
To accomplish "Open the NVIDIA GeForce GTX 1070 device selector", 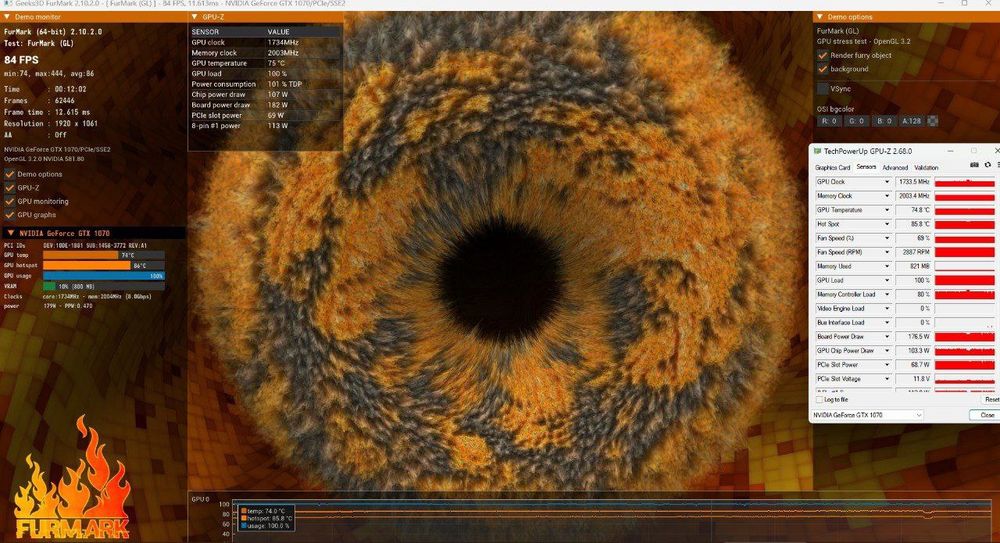I will [x=867, y=415].
